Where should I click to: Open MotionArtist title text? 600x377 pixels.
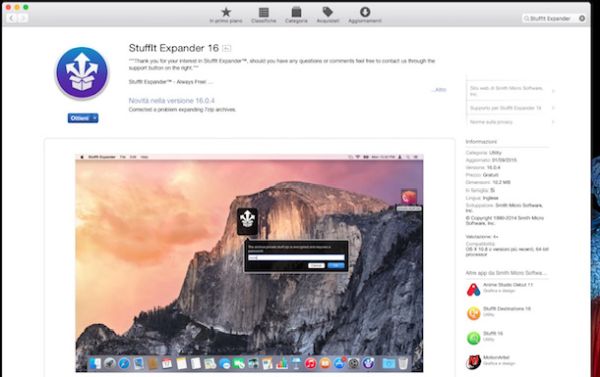coord(496,357)
